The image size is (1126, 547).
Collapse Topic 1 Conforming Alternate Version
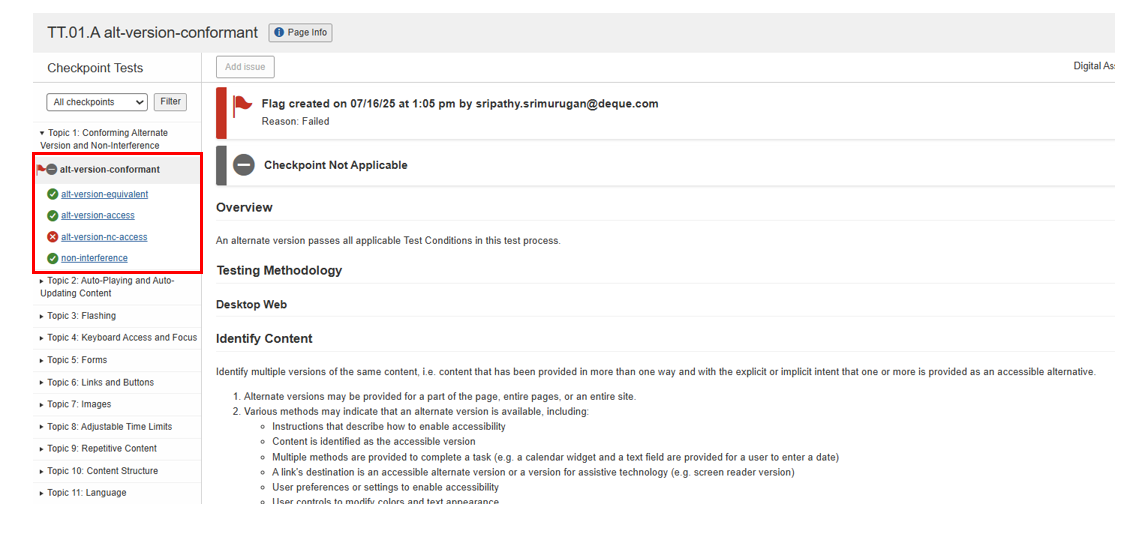(x=42, y=133)
